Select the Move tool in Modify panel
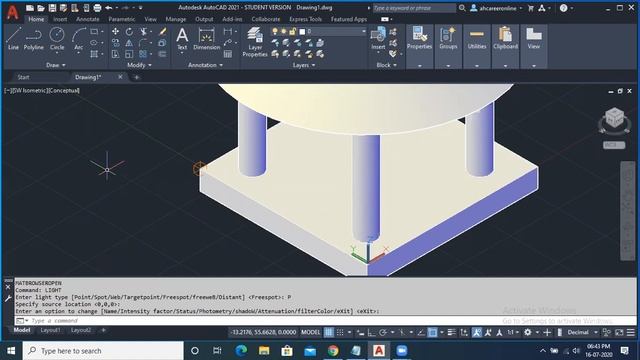 (116, 31)
